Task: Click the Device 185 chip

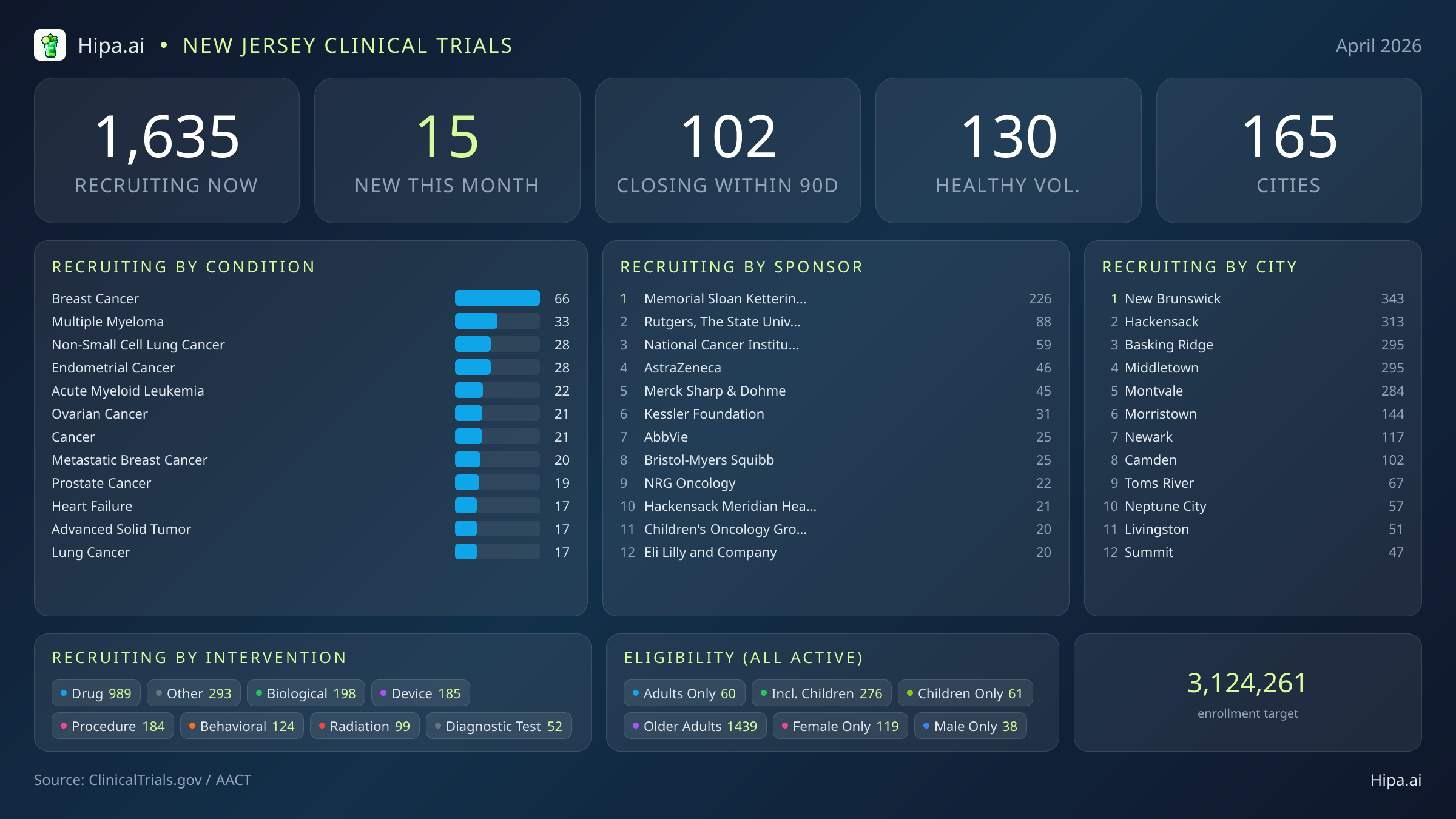Action: 420,693
